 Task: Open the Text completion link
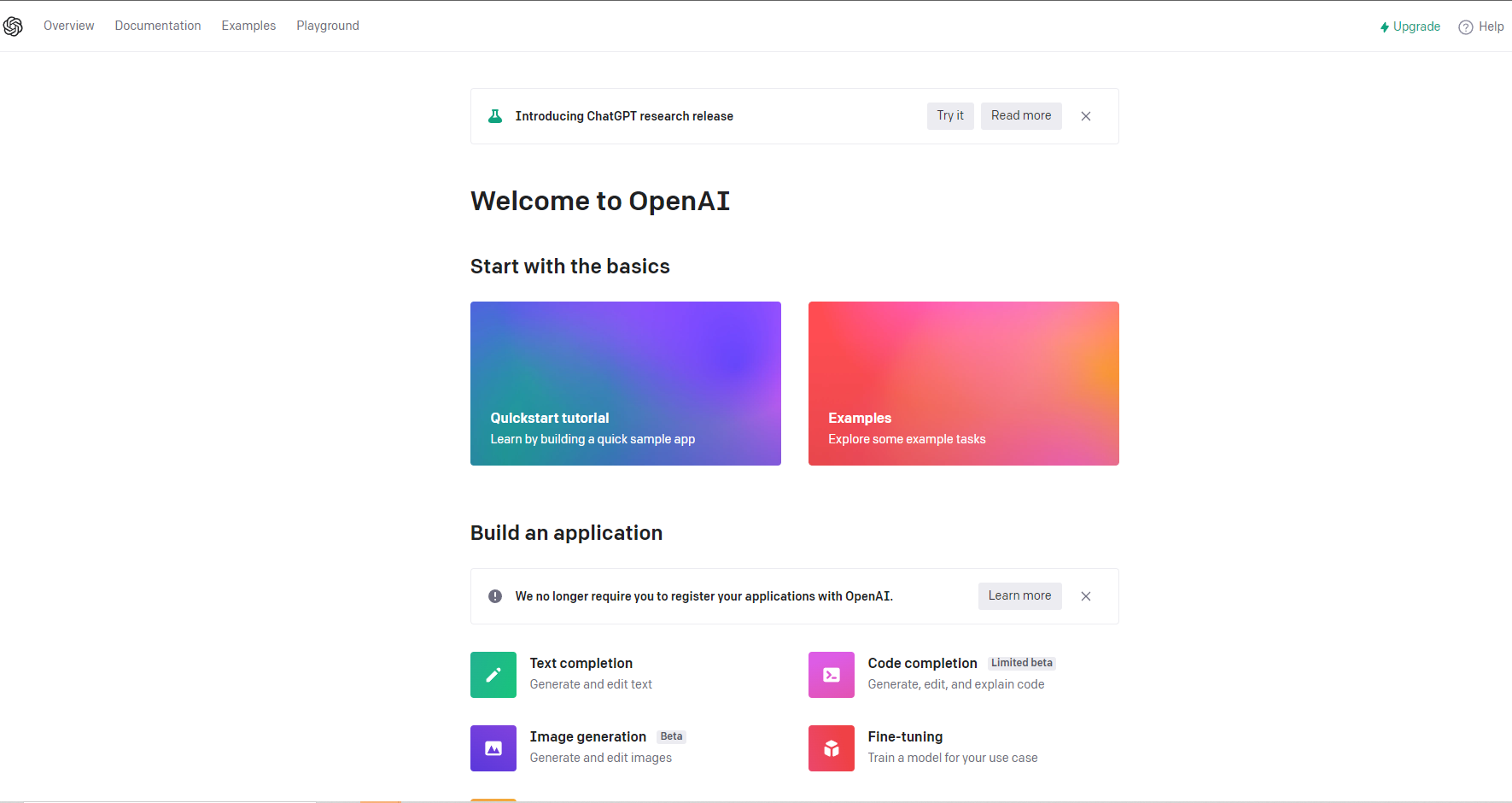click(x=581, y=663)
